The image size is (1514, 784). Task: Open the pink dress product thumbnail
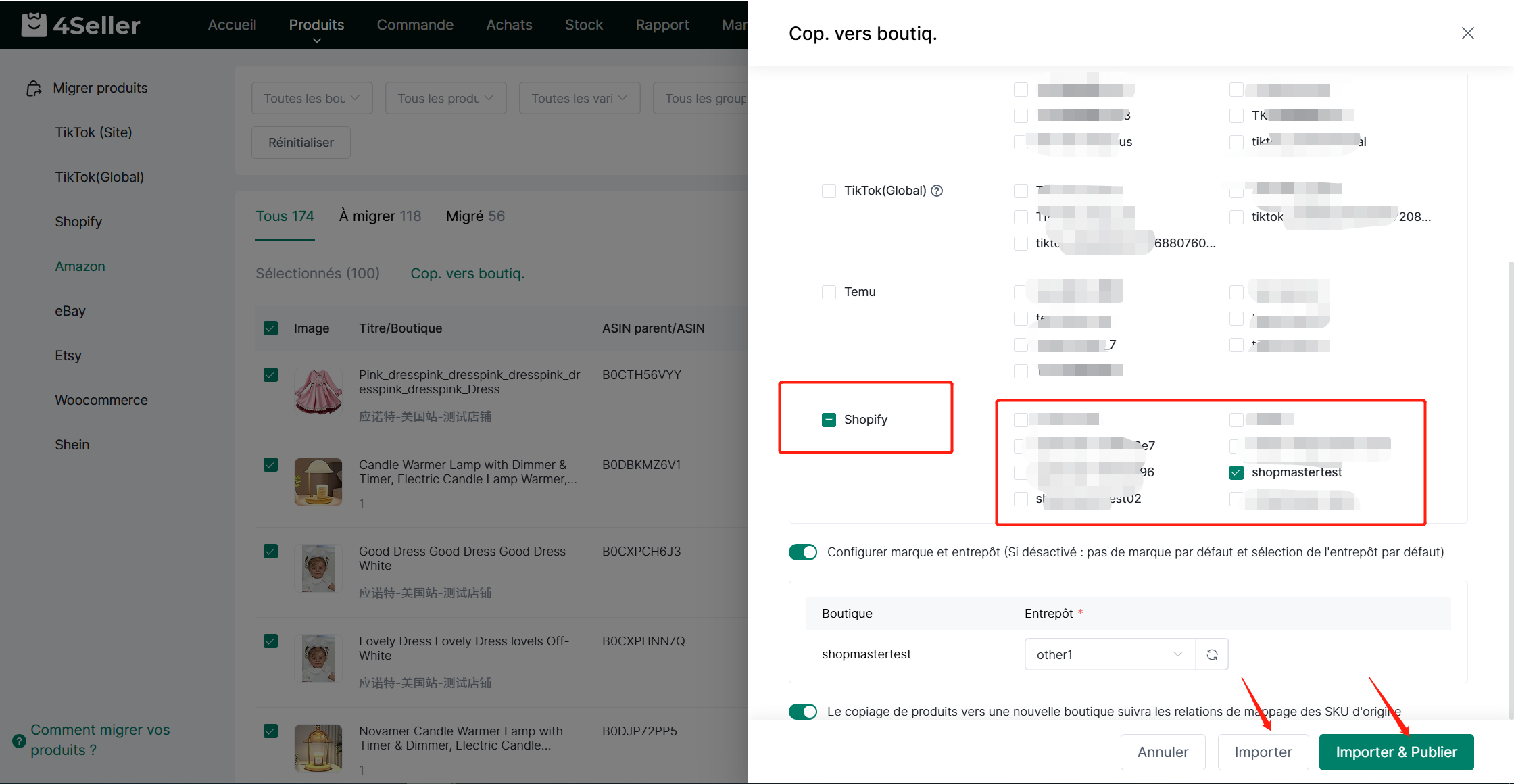[318, 391]
